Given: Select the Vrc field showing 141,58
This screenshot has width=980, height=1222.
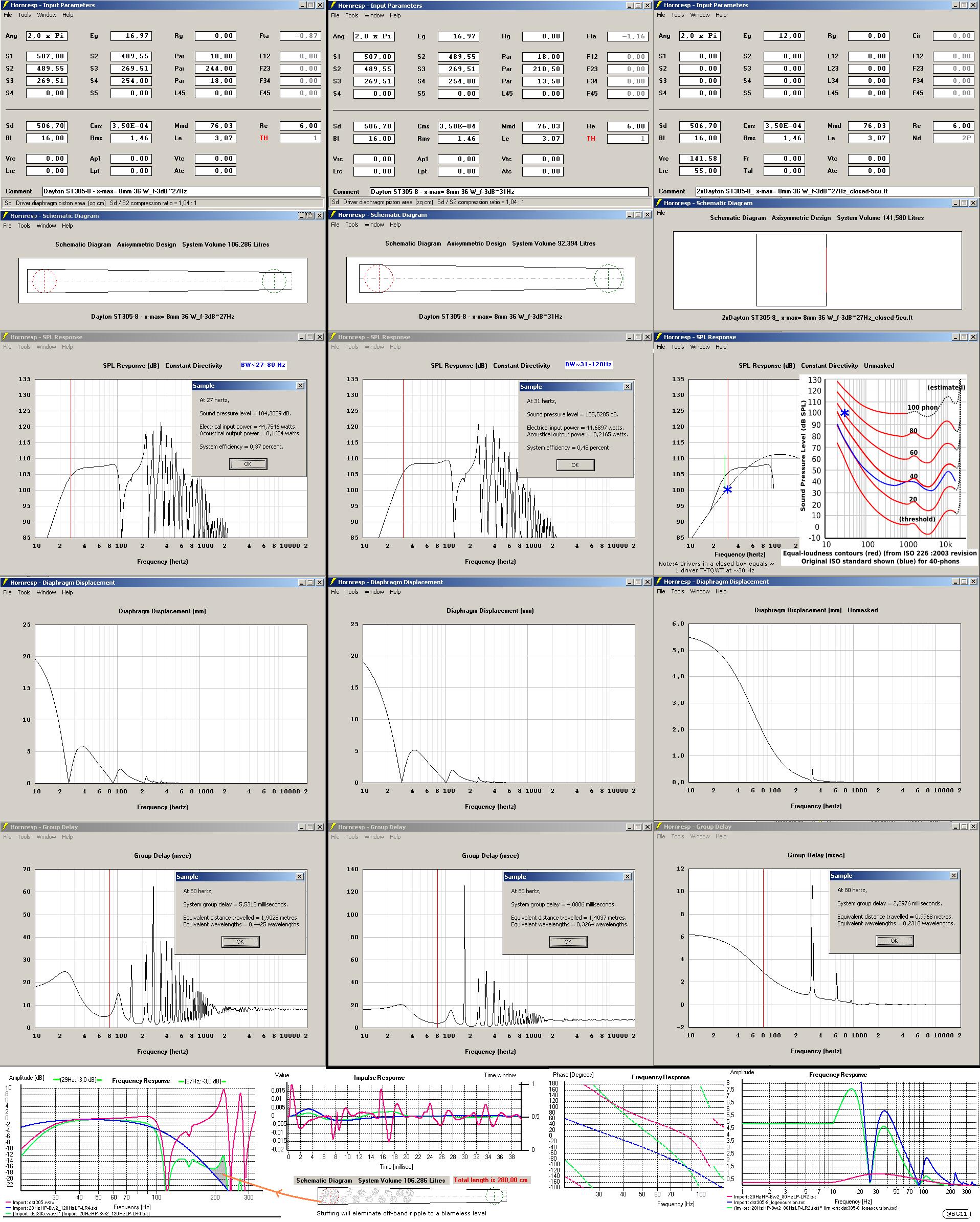Looking at the screenshot, I should point(699,159).
